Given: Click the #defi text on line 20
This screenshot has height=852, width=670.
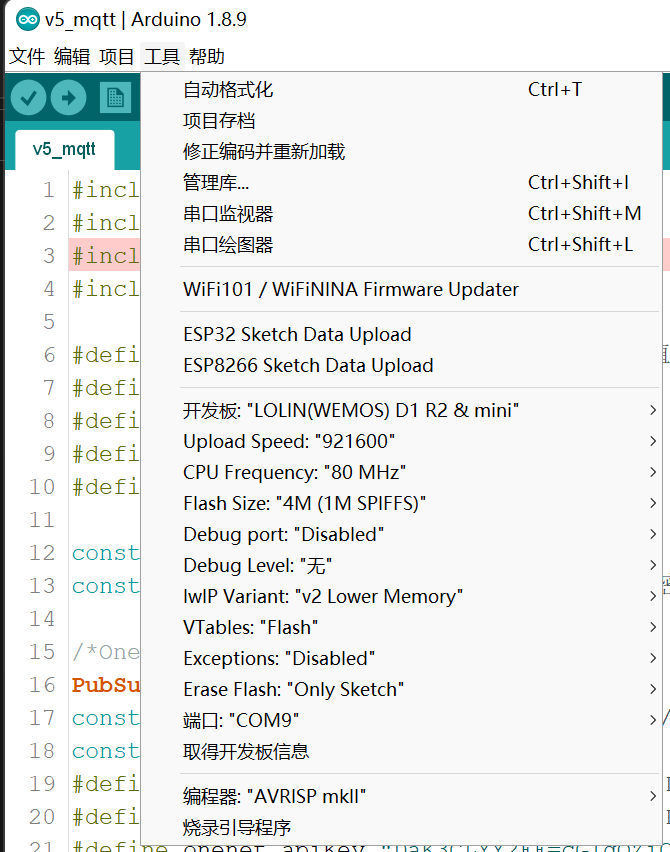Looking at the screenshot, I should 105,817.
